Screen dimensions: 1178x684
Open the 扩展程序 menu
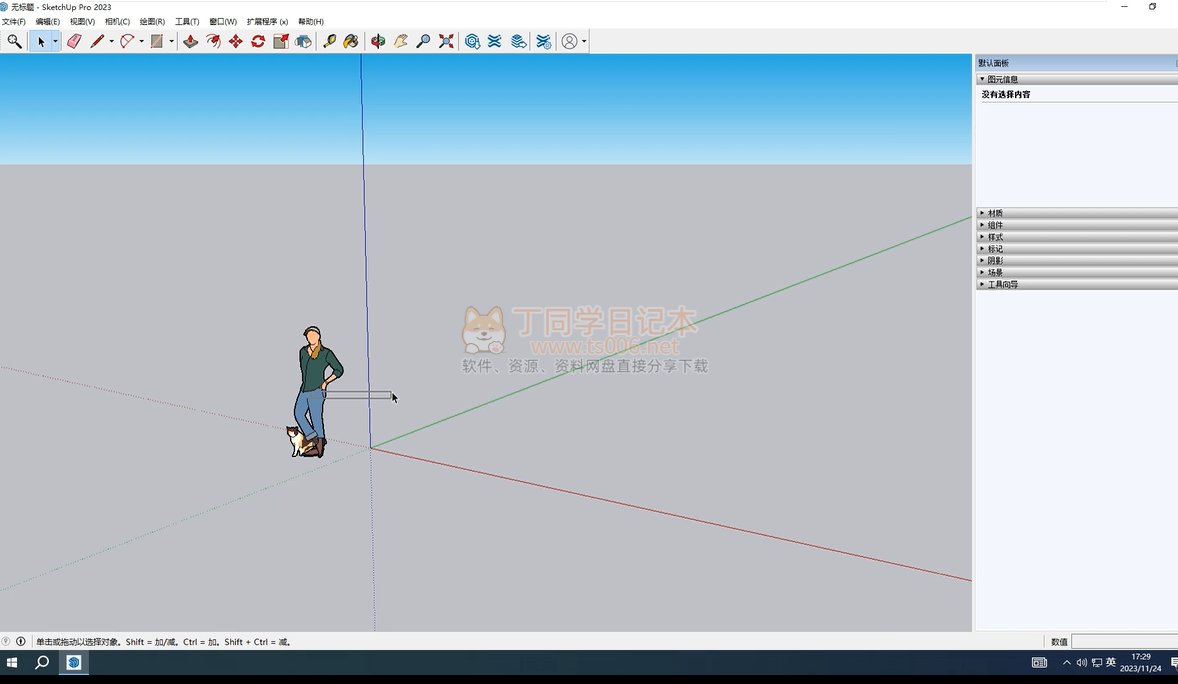[267, 21]
